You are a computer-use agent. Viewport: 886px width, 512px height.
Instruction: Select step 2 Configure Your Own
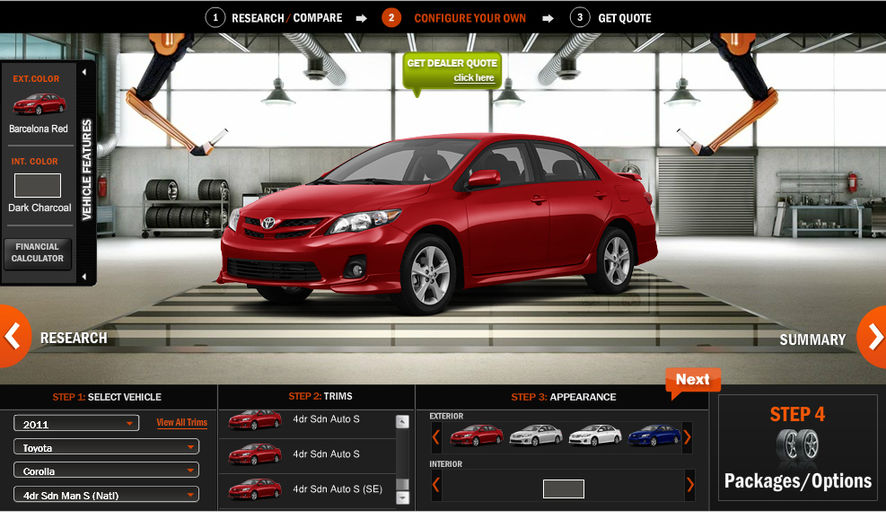coord(454,18)
